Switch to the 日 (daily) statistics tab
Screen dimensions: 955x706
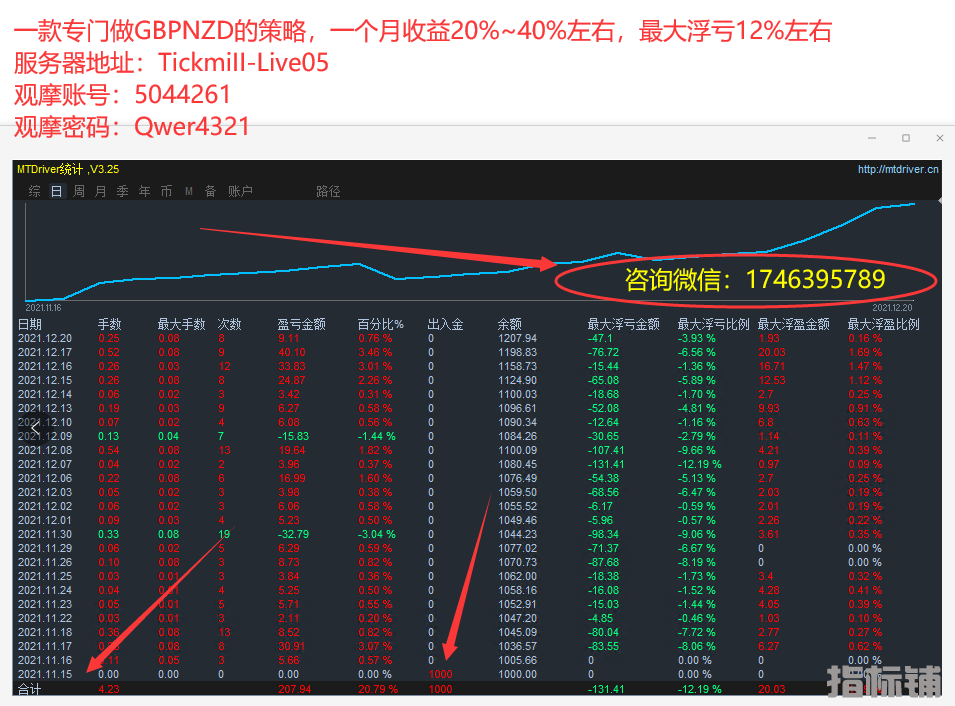[x=57, y=191]
